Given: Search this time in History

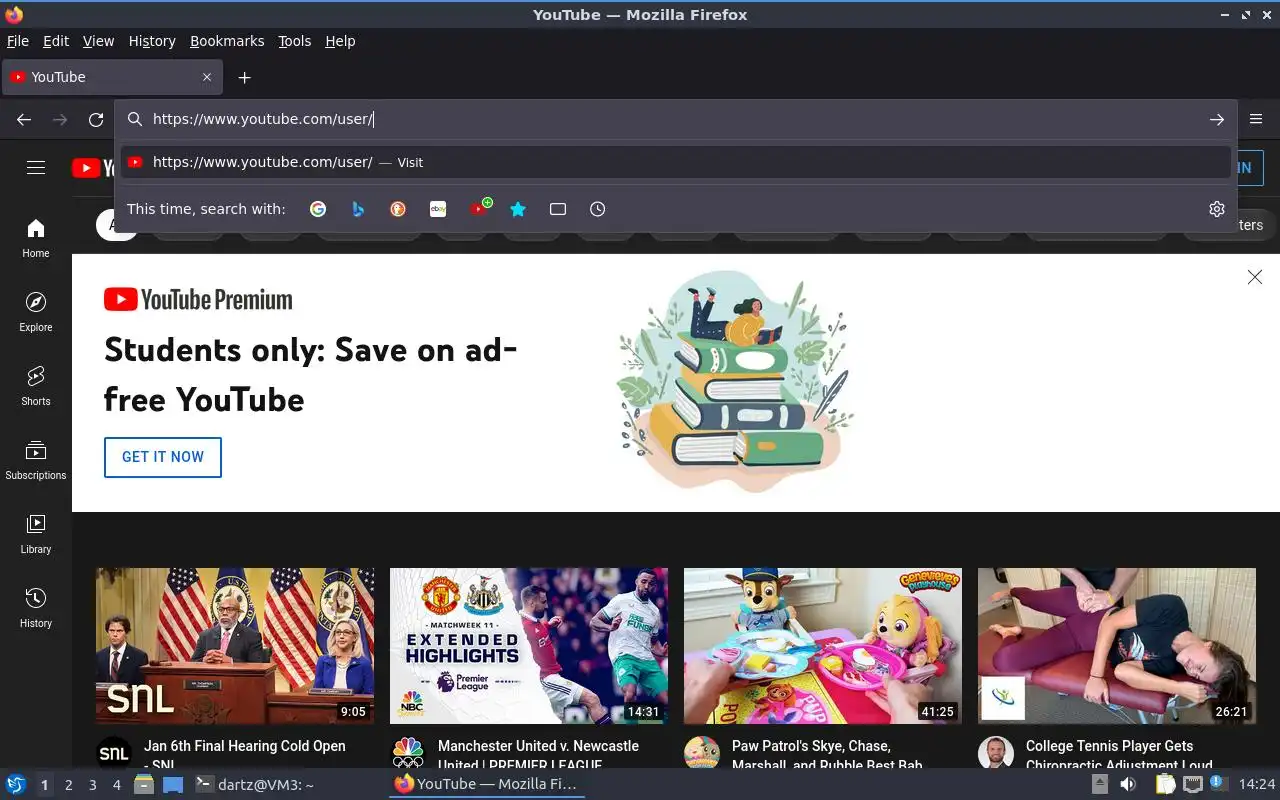Looking at the screenshot, I should pyautogui.click(x=598, y=209).
